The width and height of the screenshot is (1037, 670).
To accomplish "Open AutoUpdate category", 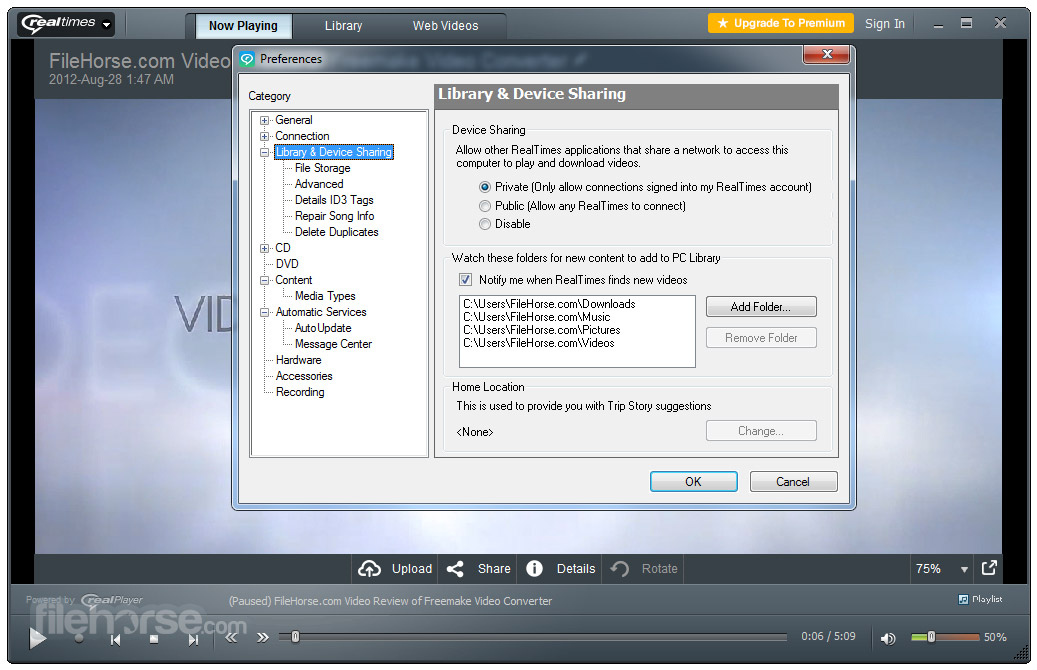I will point(323,328).
